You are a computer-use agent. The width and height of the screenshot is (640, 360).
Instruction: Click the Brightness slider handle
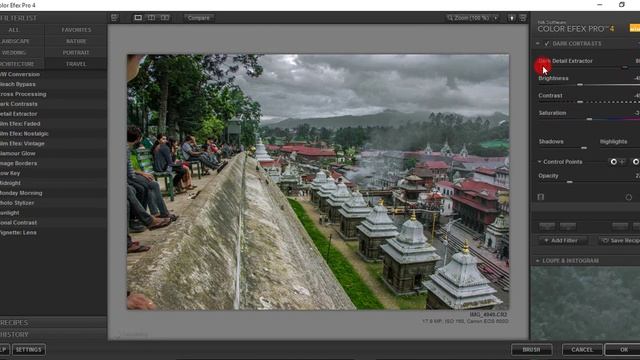coord(580,84)
